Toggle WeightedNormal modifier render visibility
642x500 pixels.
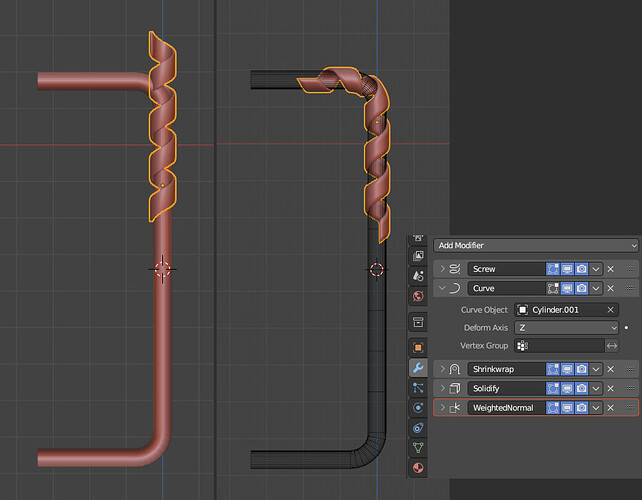tap(581, 408)
